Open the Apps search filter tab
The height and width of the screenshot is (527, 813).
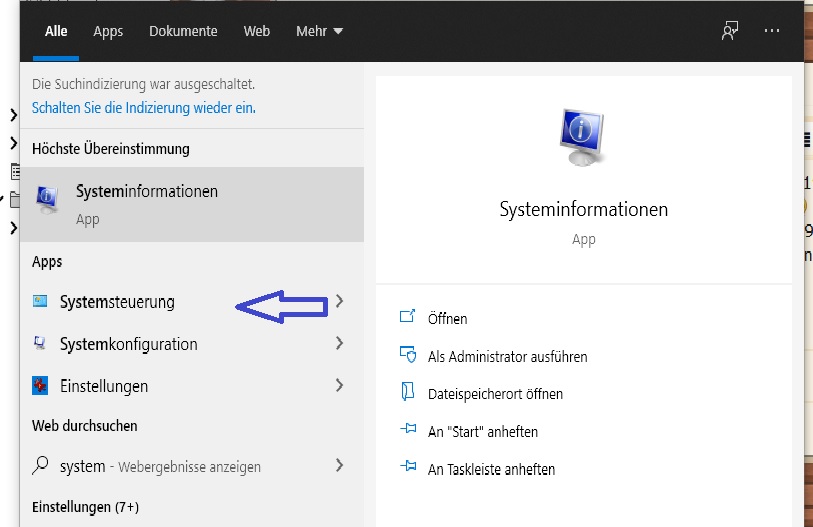tap(108, 32)
